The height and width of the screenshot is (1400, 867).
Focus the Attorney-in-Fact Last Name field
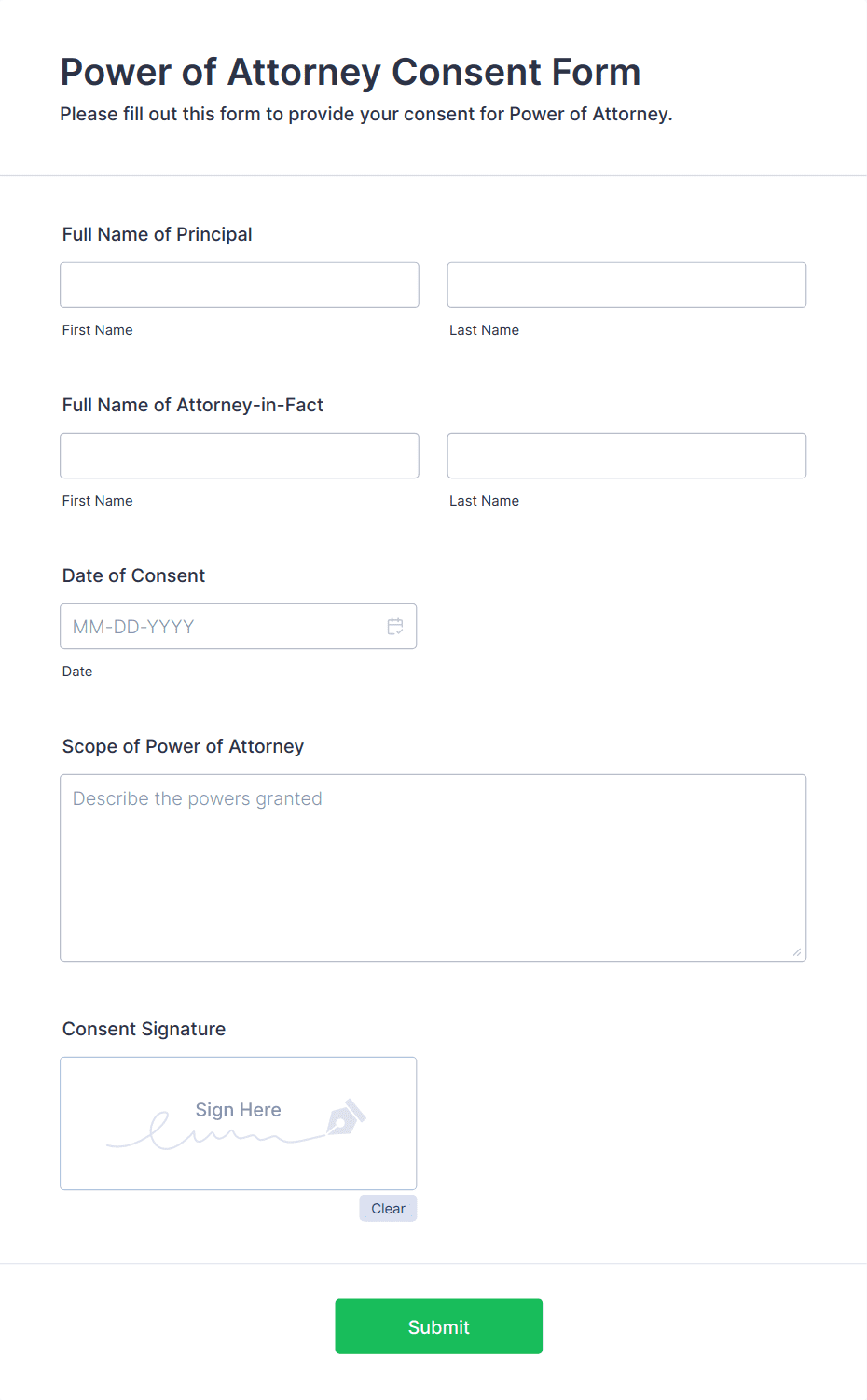(x=626, y=455)
